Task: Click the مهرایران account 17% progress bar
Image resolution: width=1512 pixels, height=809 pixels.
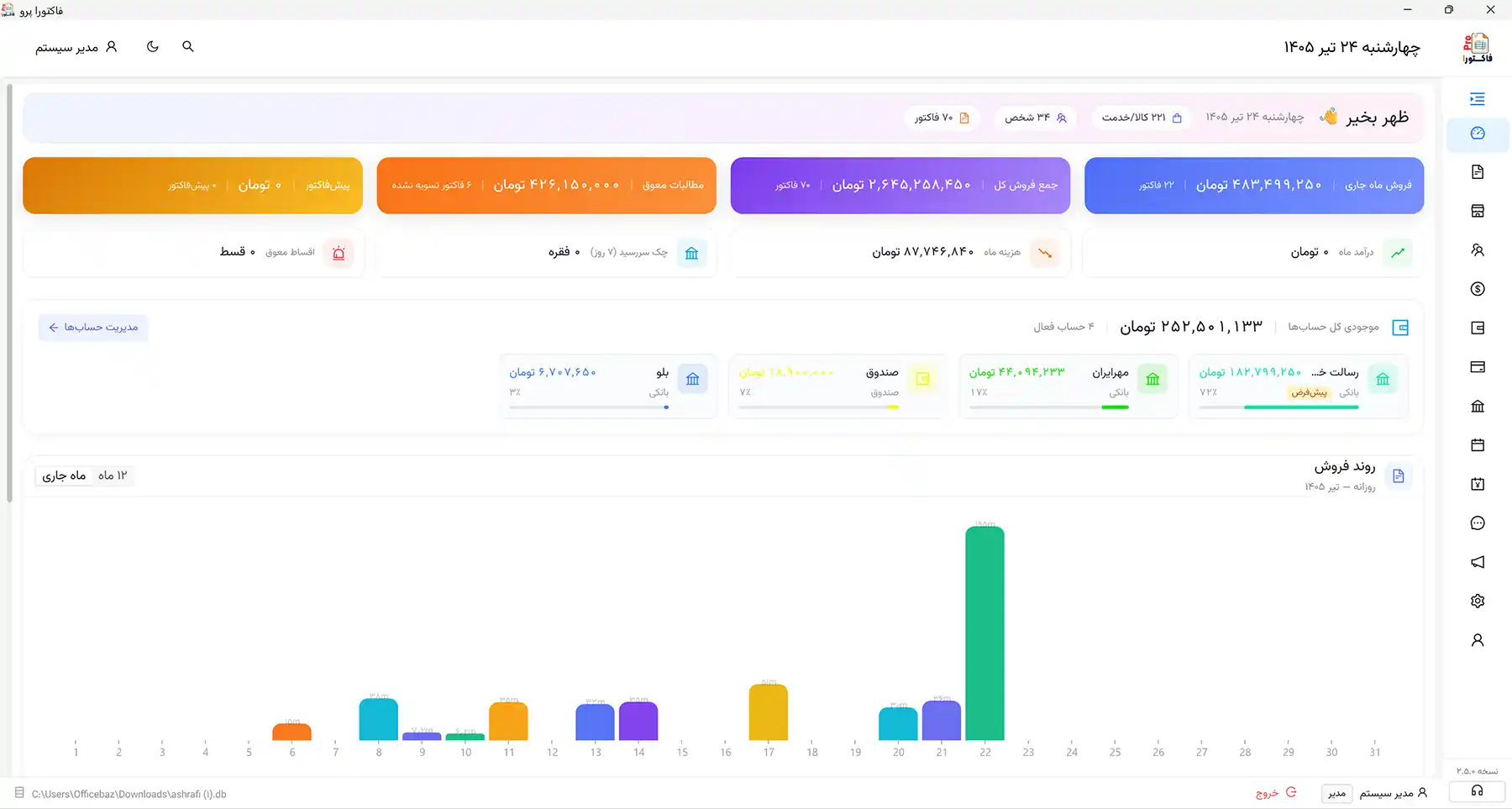Action: pyautogui.click(x=1048, y=407)
